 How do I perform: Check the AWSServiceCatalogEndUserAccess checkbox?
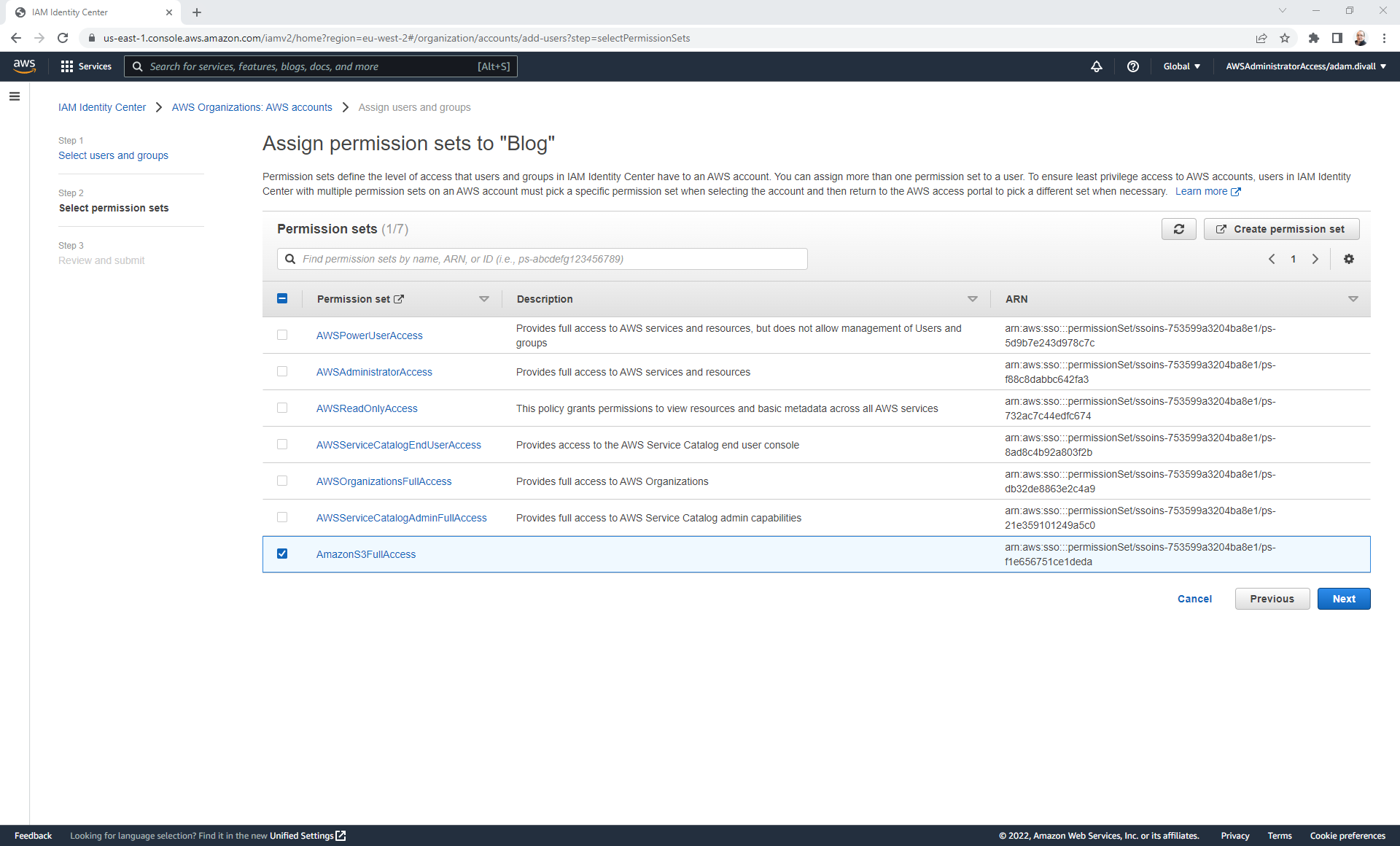[x=282, y=444]
